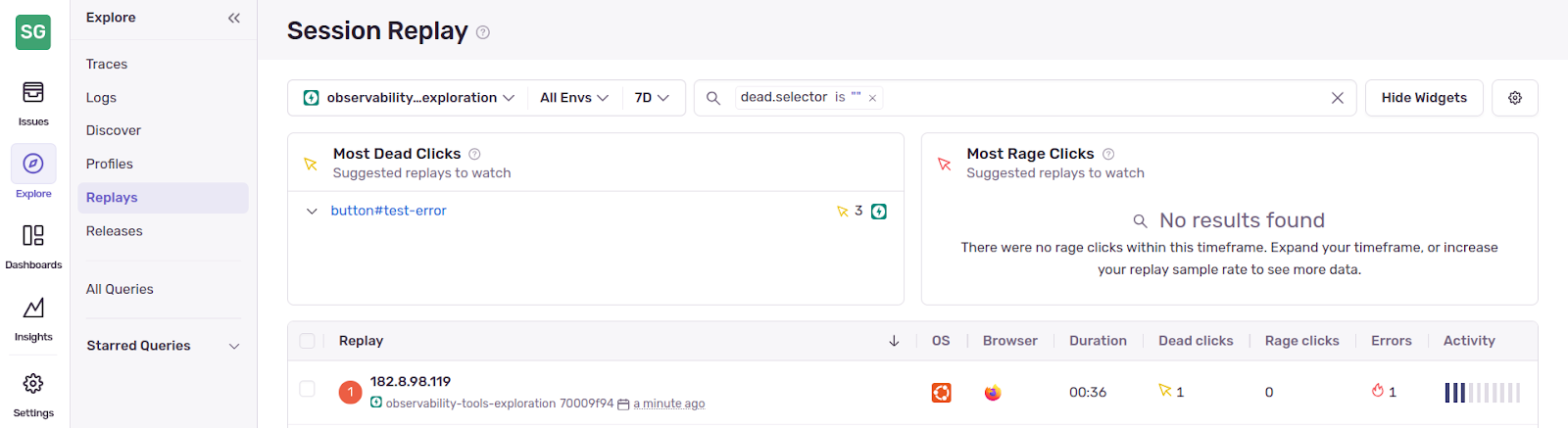
Task: Remove the dead.selector filter token
Action: coord(872,98)
